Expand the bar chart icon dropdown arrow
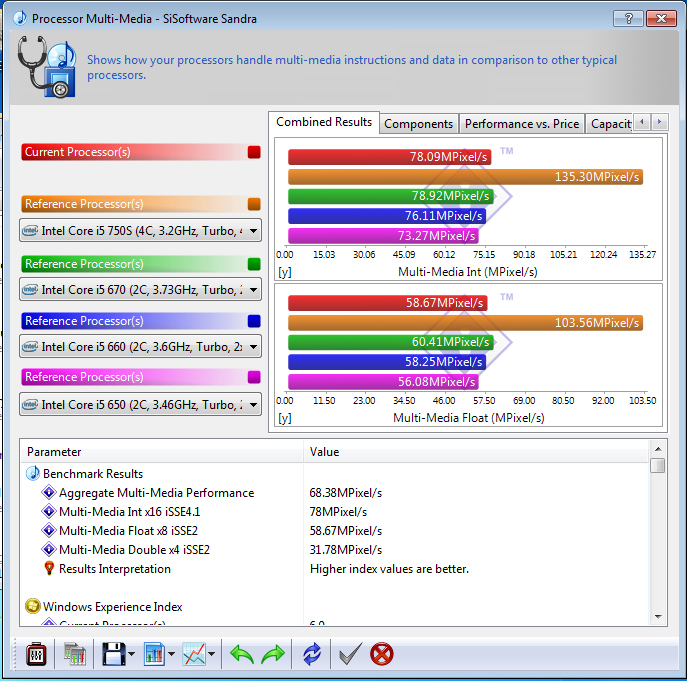This screenshot has width=687, height=681. pos(171,654)
